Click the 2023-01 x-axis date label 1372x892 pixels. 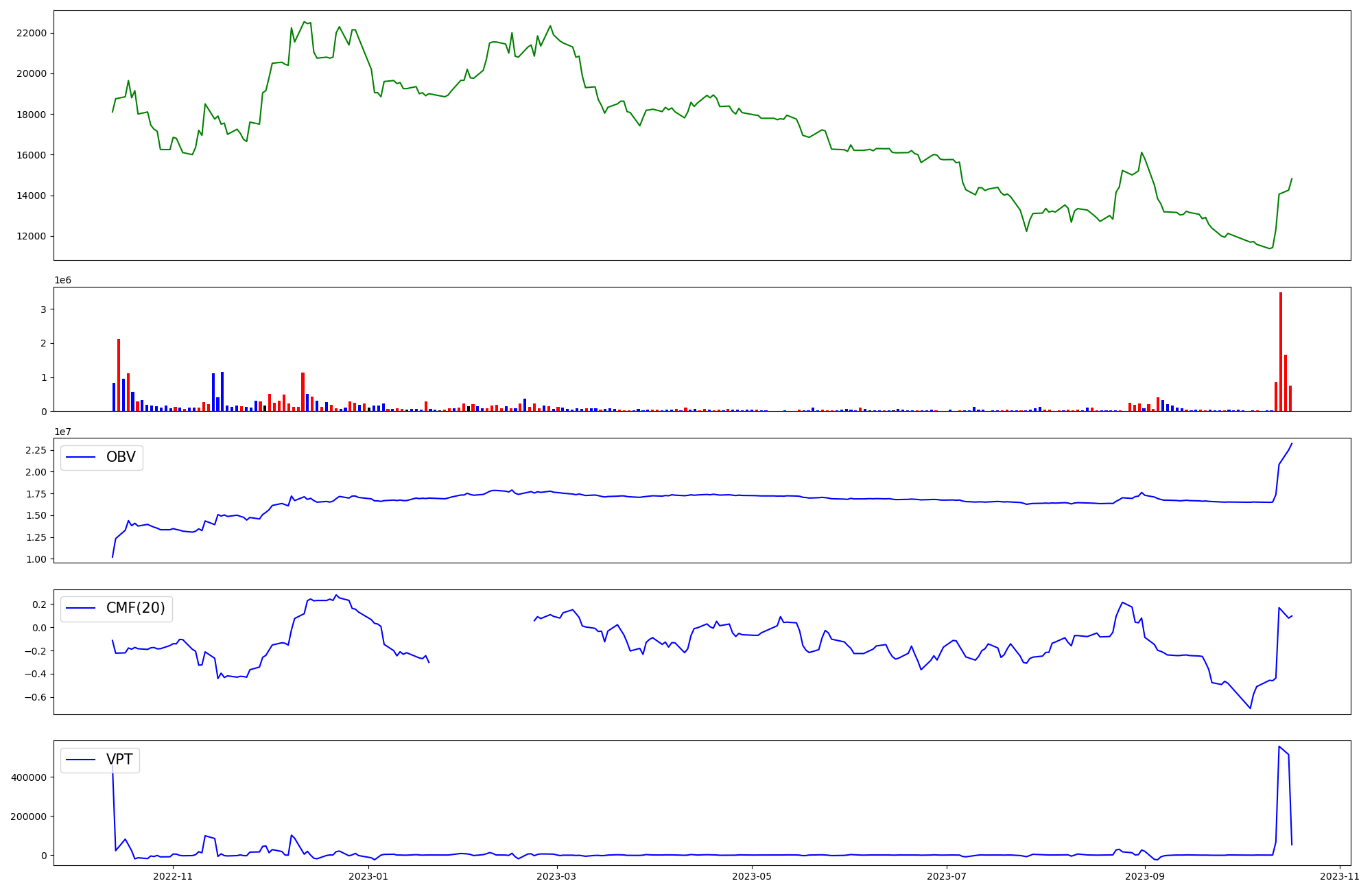(368, 876)
